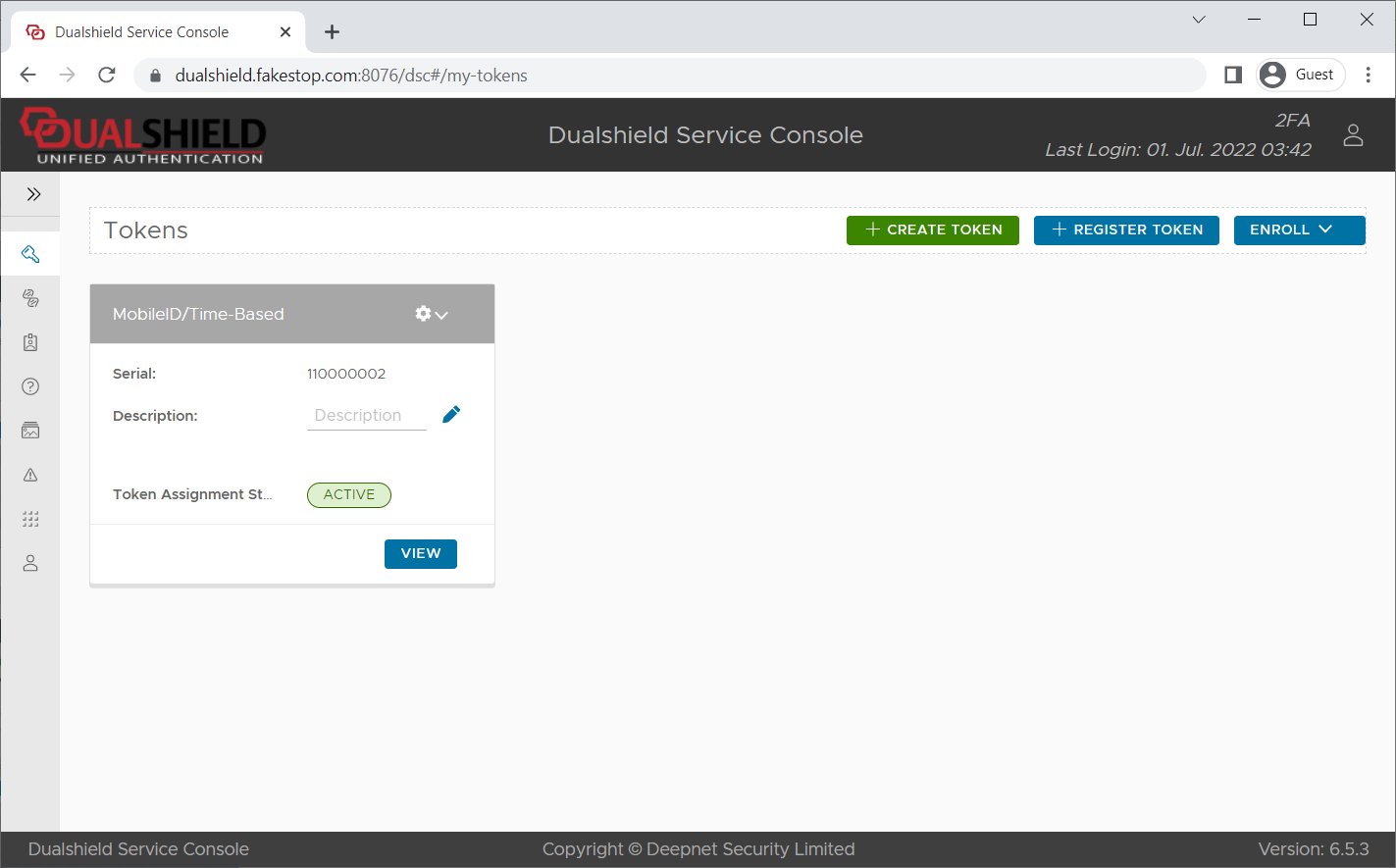
Task: Click the warning triangle sidebar icon
Action: [x=30, y=475]
